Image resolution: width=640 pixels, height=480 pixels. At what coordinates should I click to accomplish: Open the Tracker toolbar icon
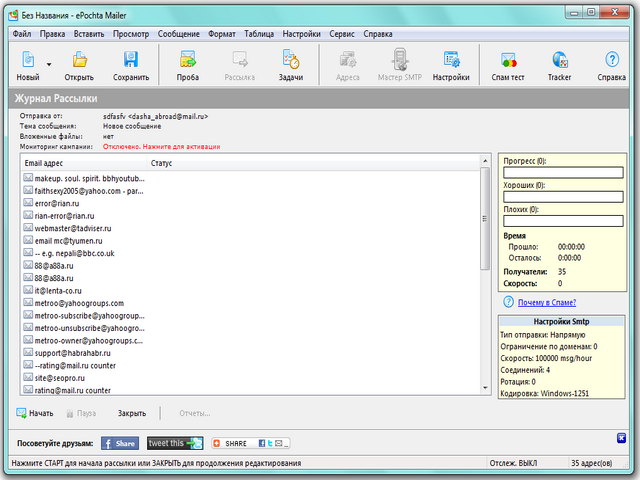tap(560, 60)
